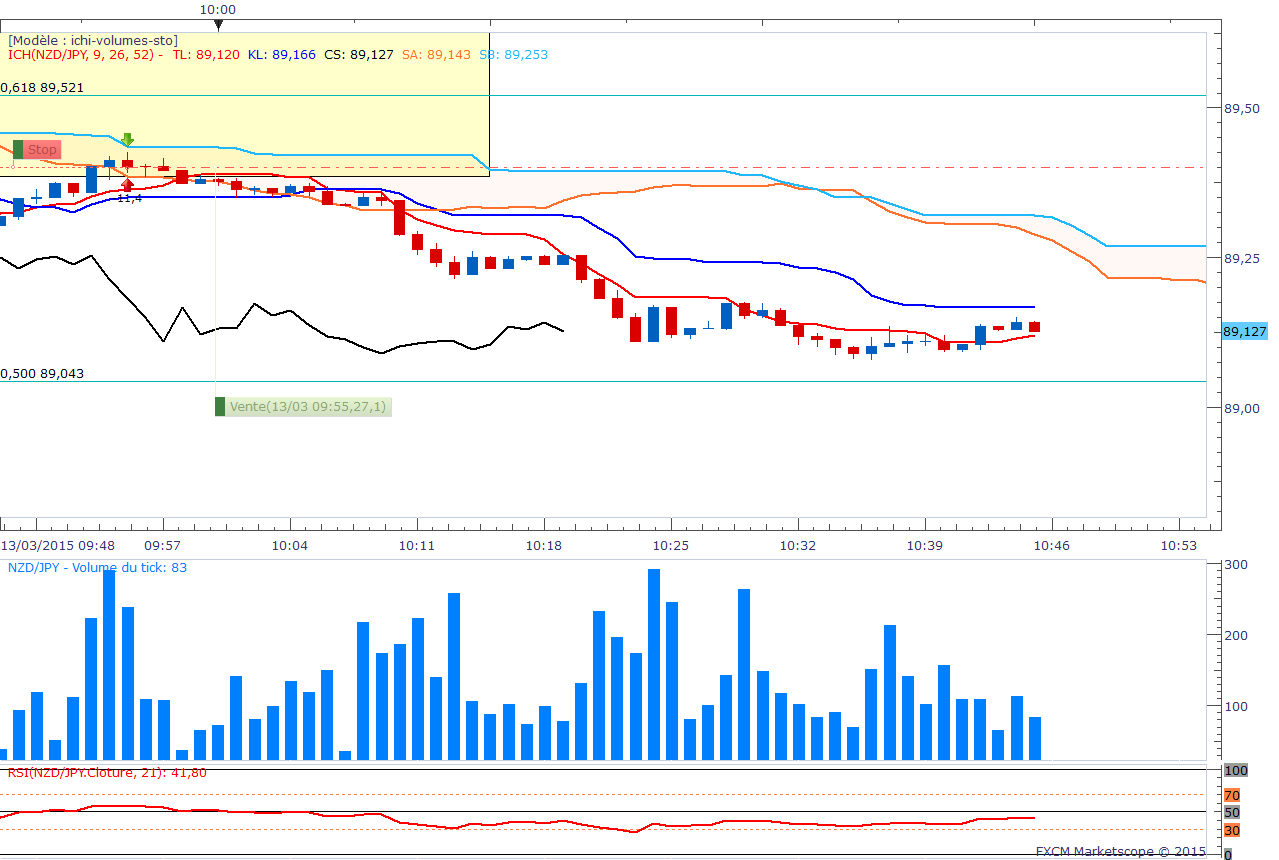Viewport: 1279px width, 860px height.
Task: Click the RSI 70 overbought level tag
Action: pyautogui.click(x=1231, y=795)
